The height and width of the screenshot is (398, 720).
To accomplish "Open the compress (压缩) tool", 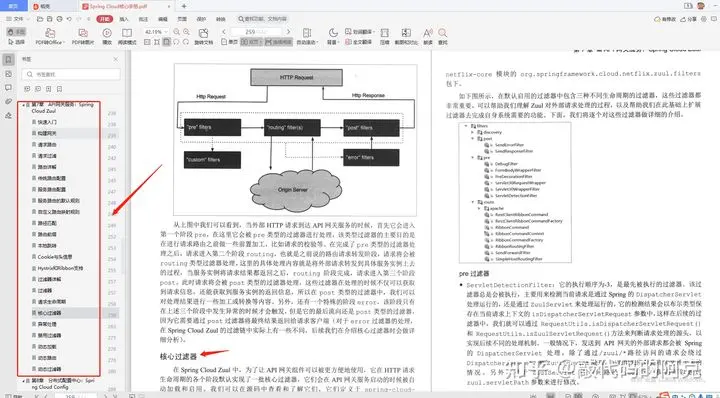I will tap(385, 36).
